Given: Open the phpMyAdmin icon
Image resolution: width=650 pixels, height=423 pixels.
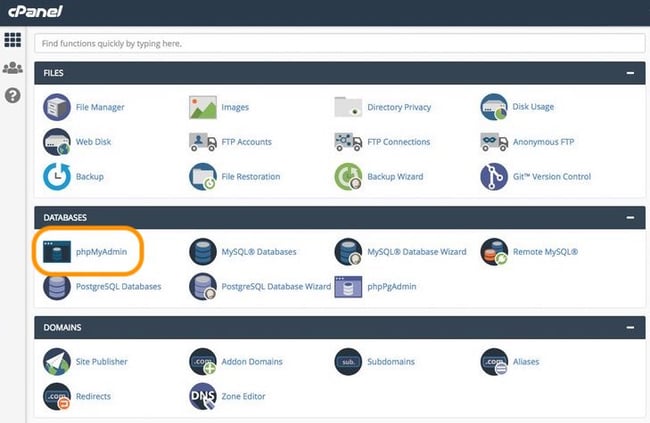Looking at the screenshot, I should pyautogui.click(x=57, y=252).
